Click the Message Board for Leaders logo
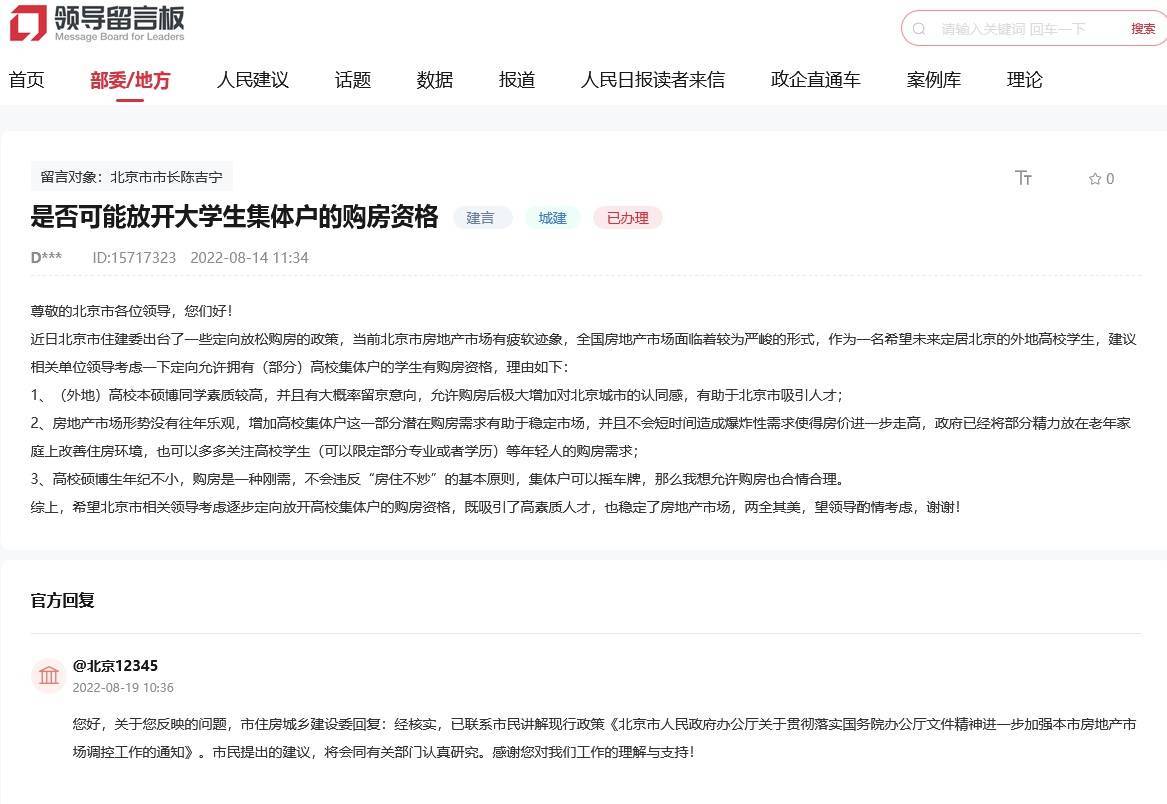This screenshot has width=1167, height=804. click(97, 23)
